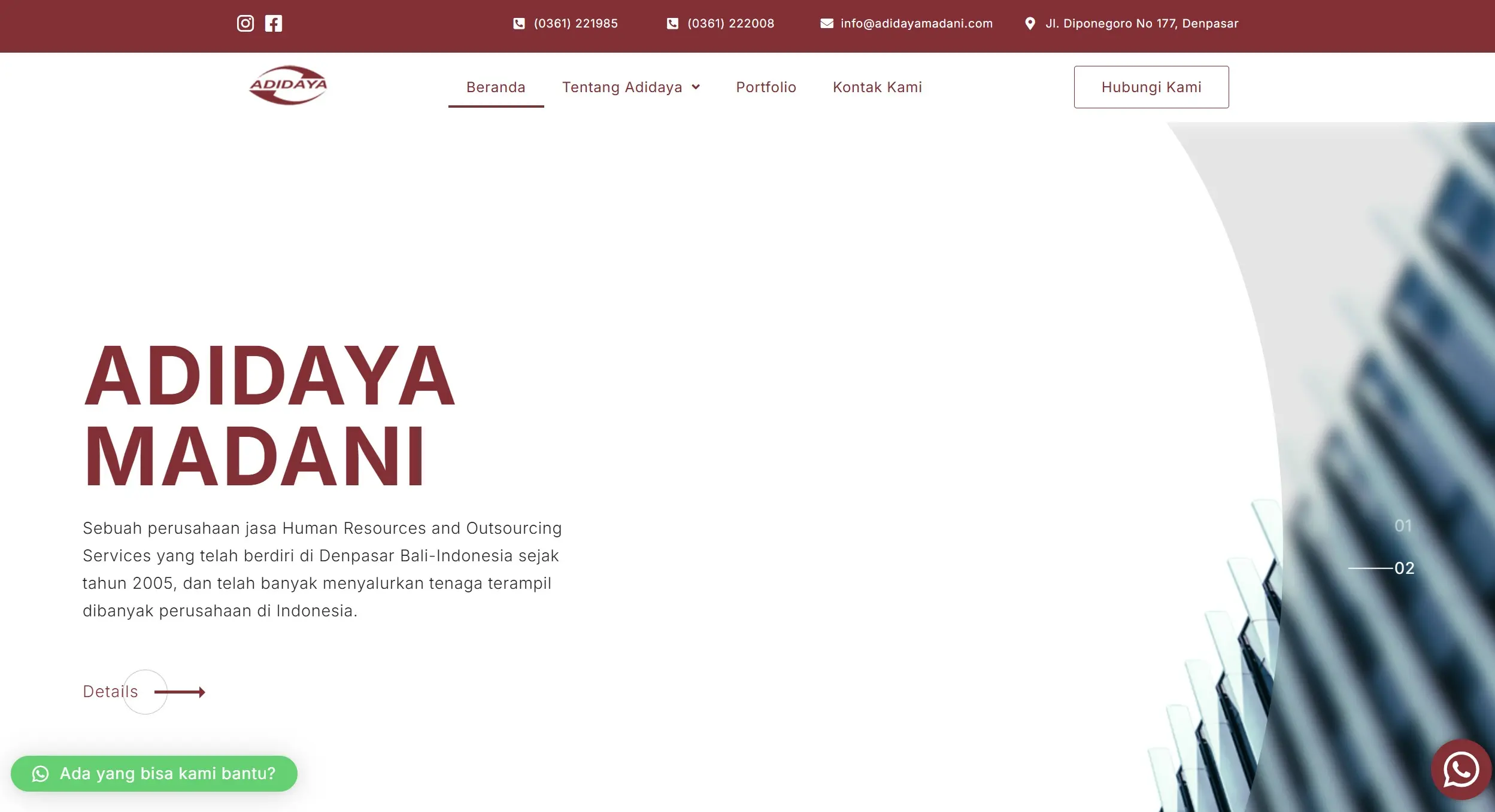The width and height of the screenshot is (1495, 812).
Task: Open the Portfolio page
Action: tap(766, 87)
